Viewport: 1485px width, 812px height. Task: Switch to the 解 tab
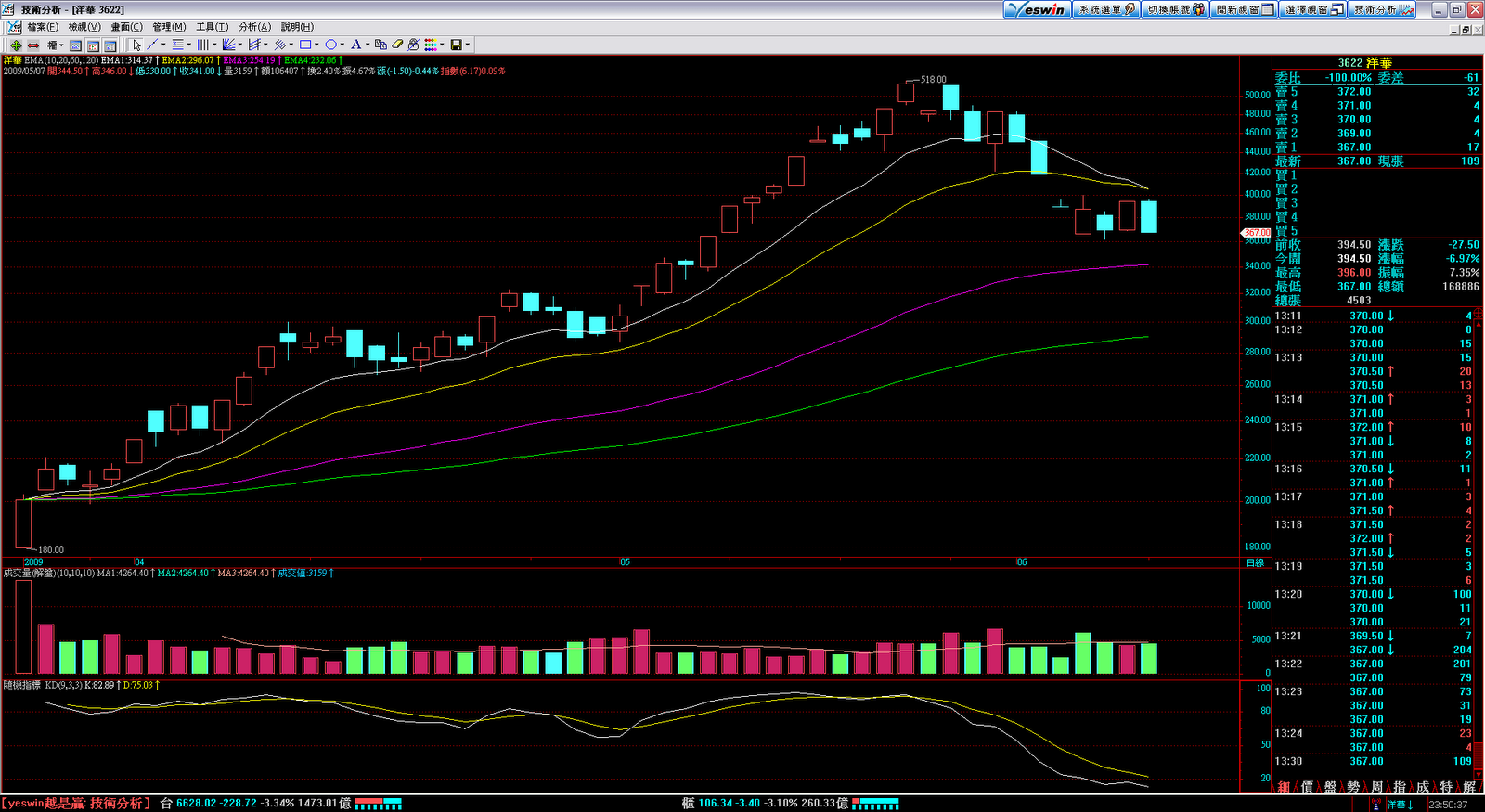pos(1468,787)
